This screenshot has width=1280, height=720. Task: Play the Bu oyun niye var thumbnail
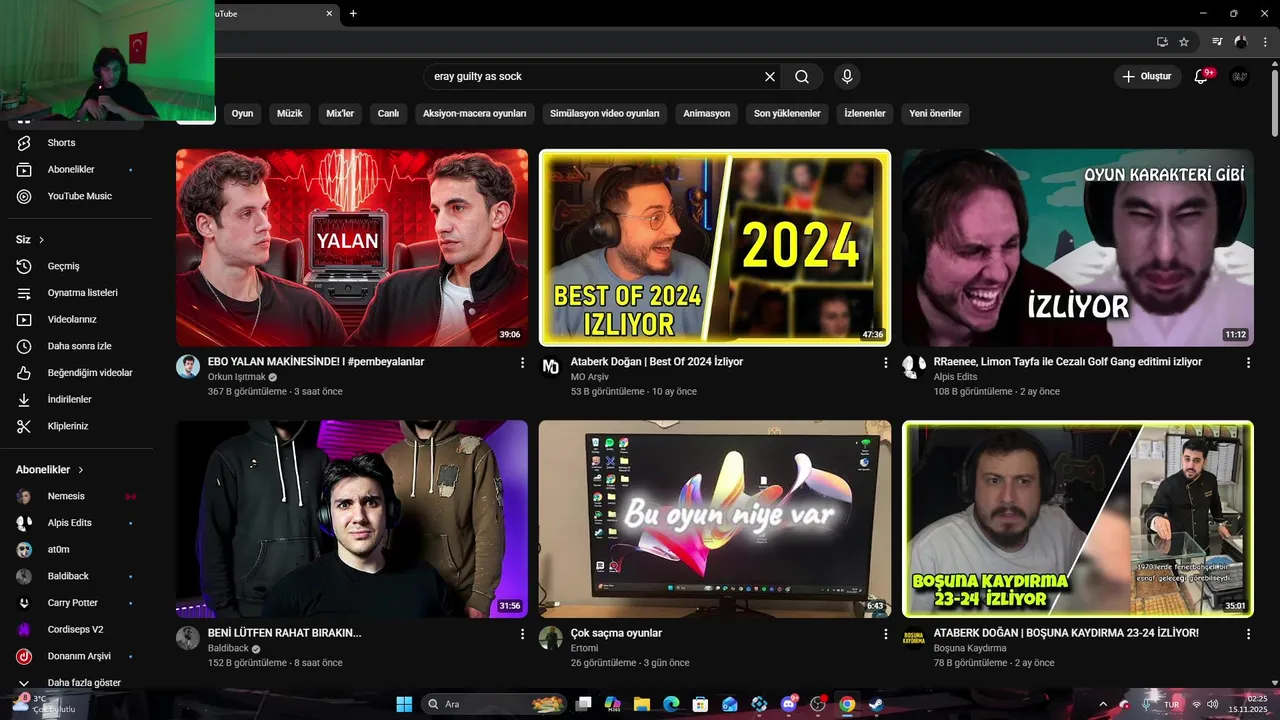click(715, 519)
